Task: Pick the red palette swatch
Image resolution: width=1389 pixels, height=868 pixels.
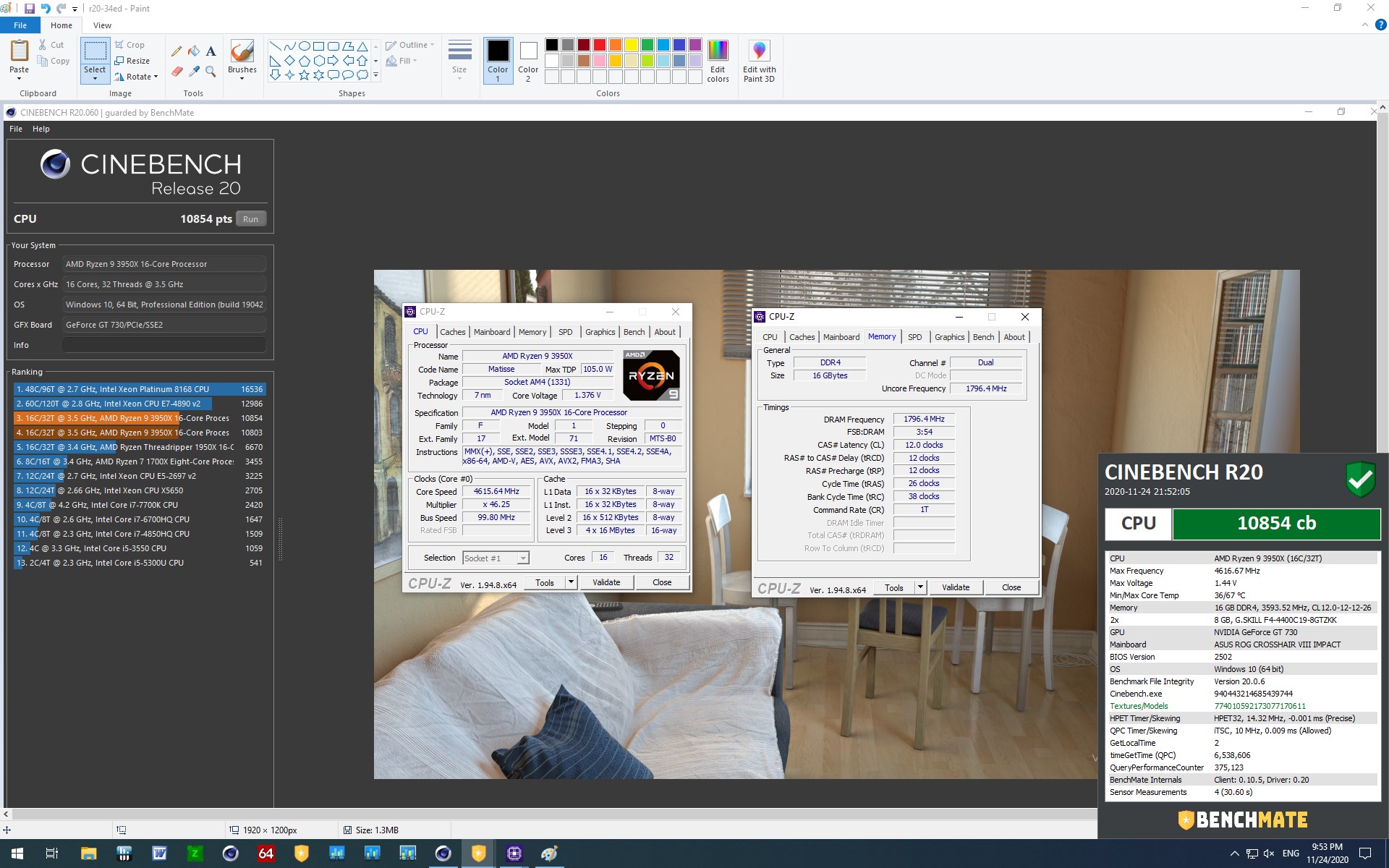Action: [x=600, y=45]
